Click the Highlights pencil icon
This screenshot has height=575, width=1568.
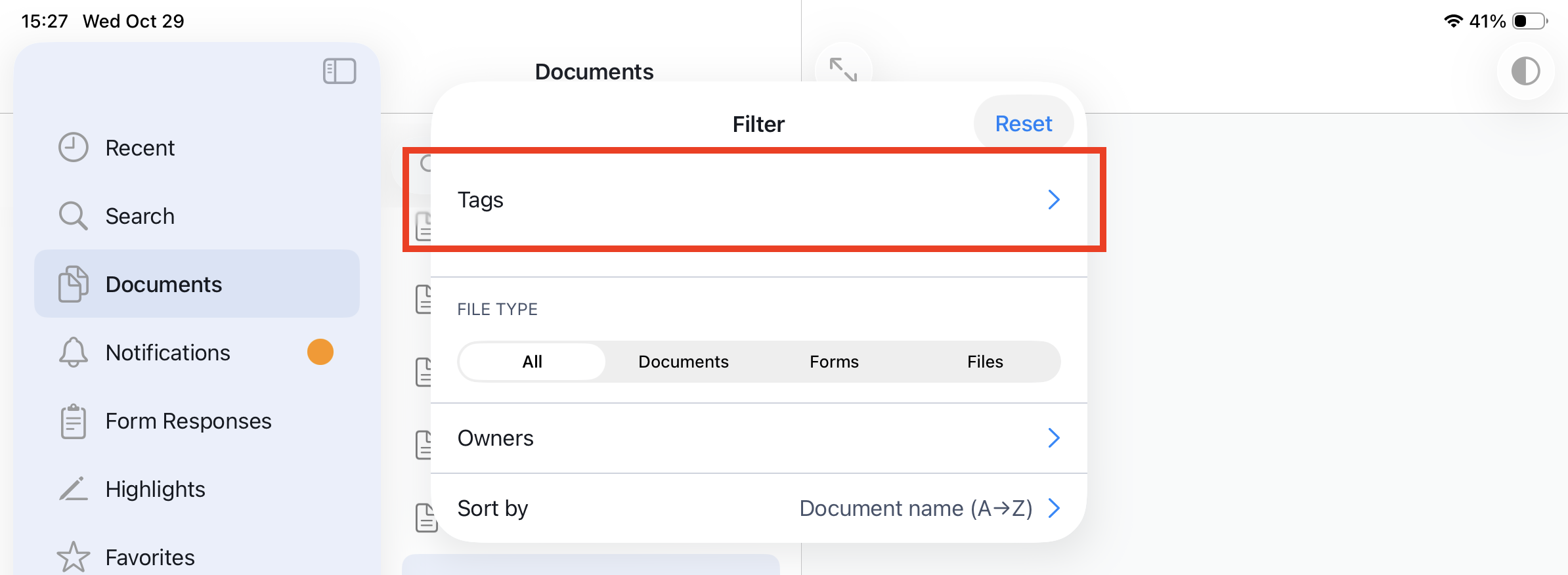(x=73, y=489)
